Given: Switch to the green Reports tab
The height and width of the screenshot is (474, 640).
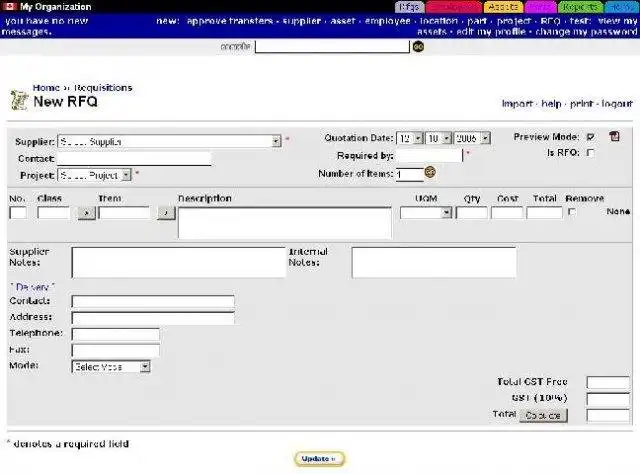Looking at the screenshot, I should tap(580, 7).
